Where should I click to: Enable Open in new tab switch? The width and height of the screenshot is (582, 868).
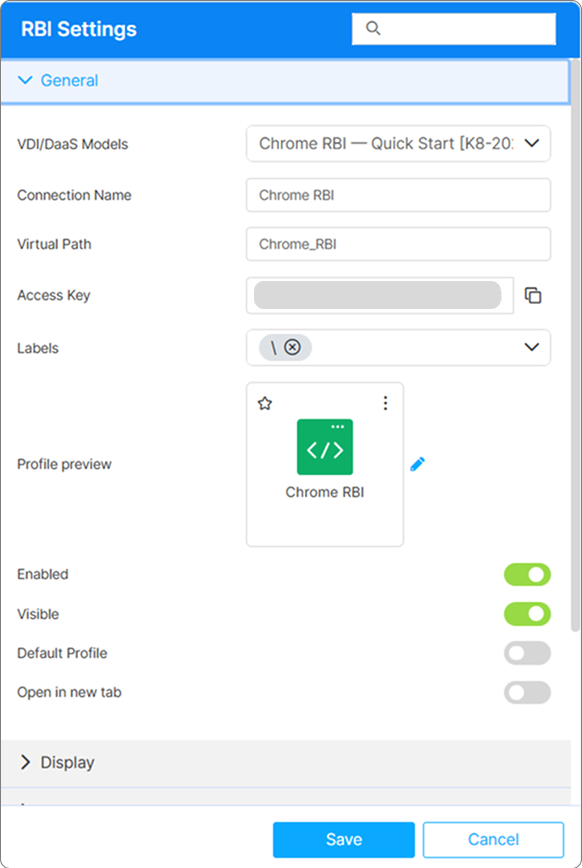(527, 693)
